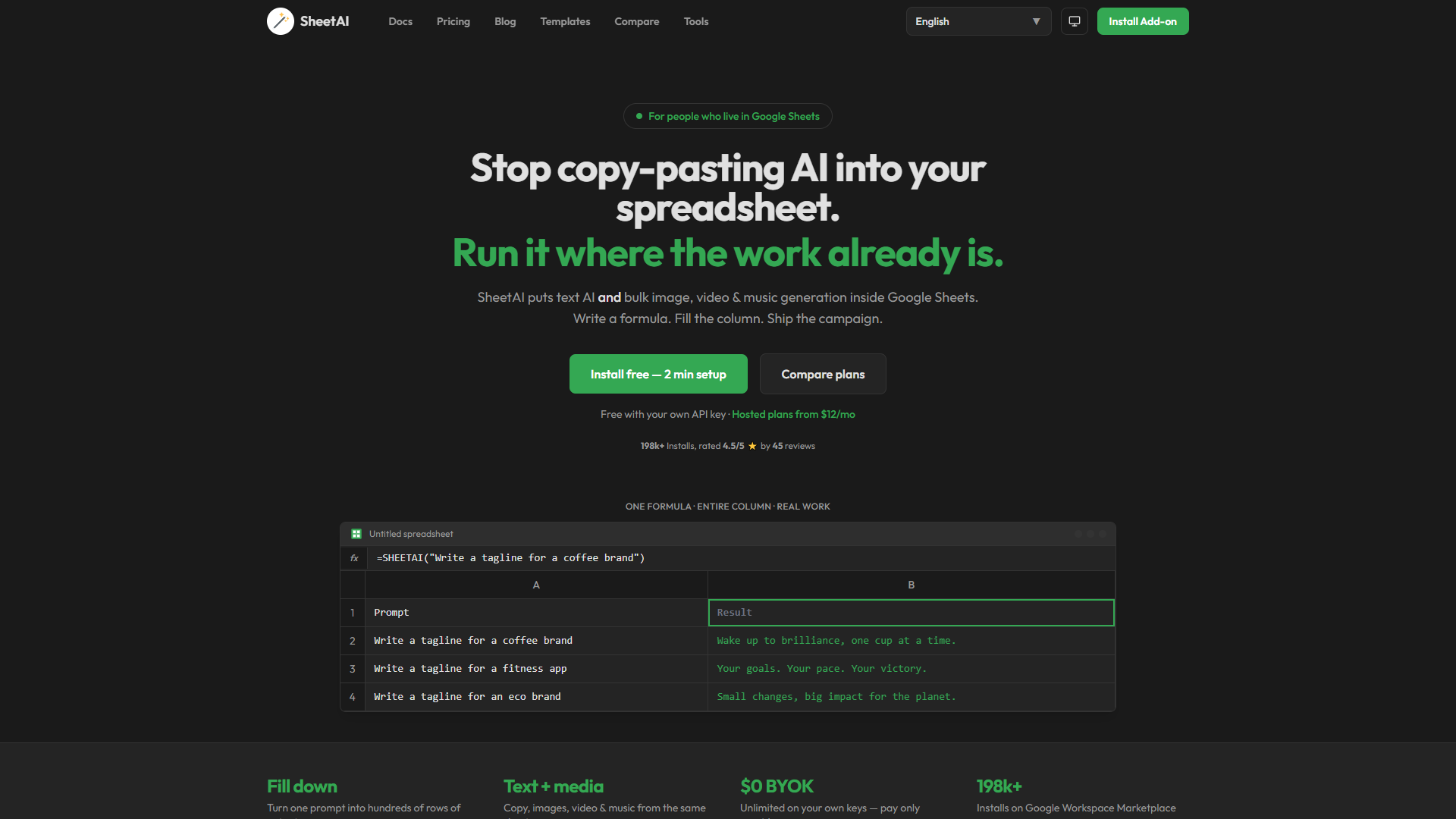
Task: Click the '$0 BYOK' feature heading
Action: tap(777, 786)
